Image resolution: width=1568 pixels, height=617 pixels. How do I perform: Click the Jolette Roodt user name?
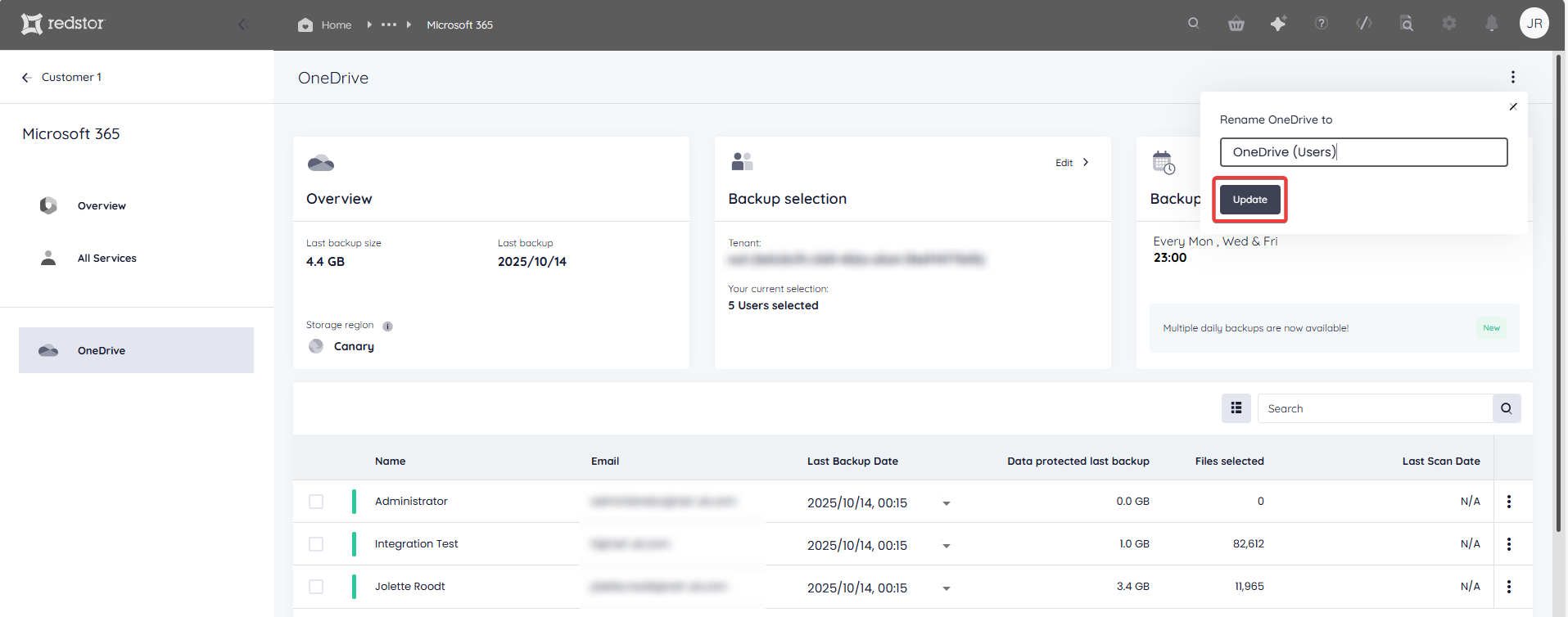click(x=409, y=587)
